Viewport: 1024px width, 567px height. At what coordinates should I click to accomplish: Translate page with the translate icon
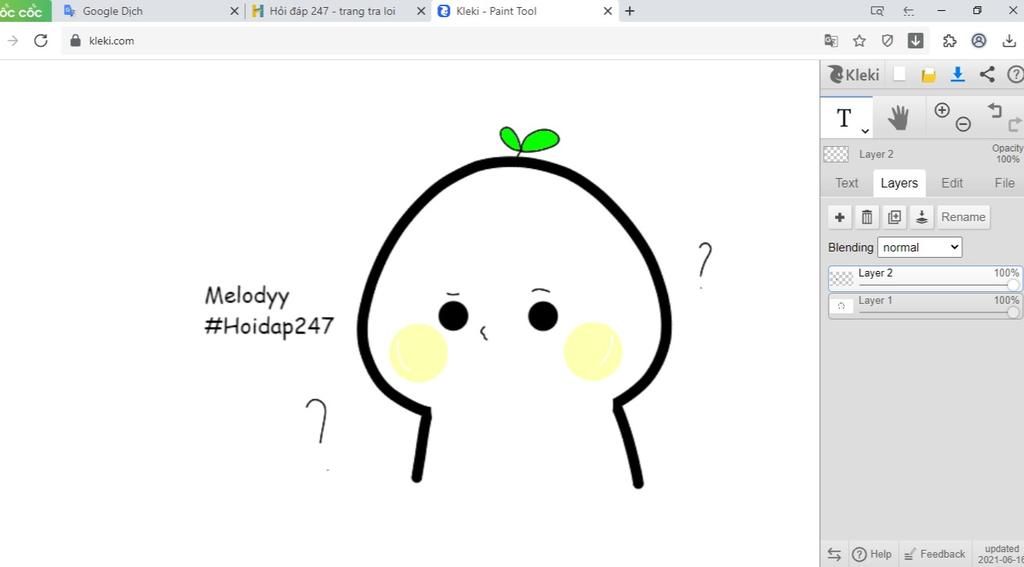(831, 40)
